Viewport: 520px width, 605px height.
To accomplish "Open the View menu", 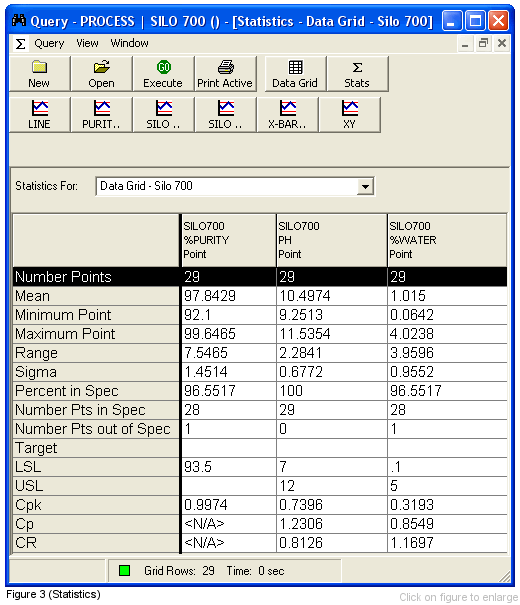I will point(87,43).
